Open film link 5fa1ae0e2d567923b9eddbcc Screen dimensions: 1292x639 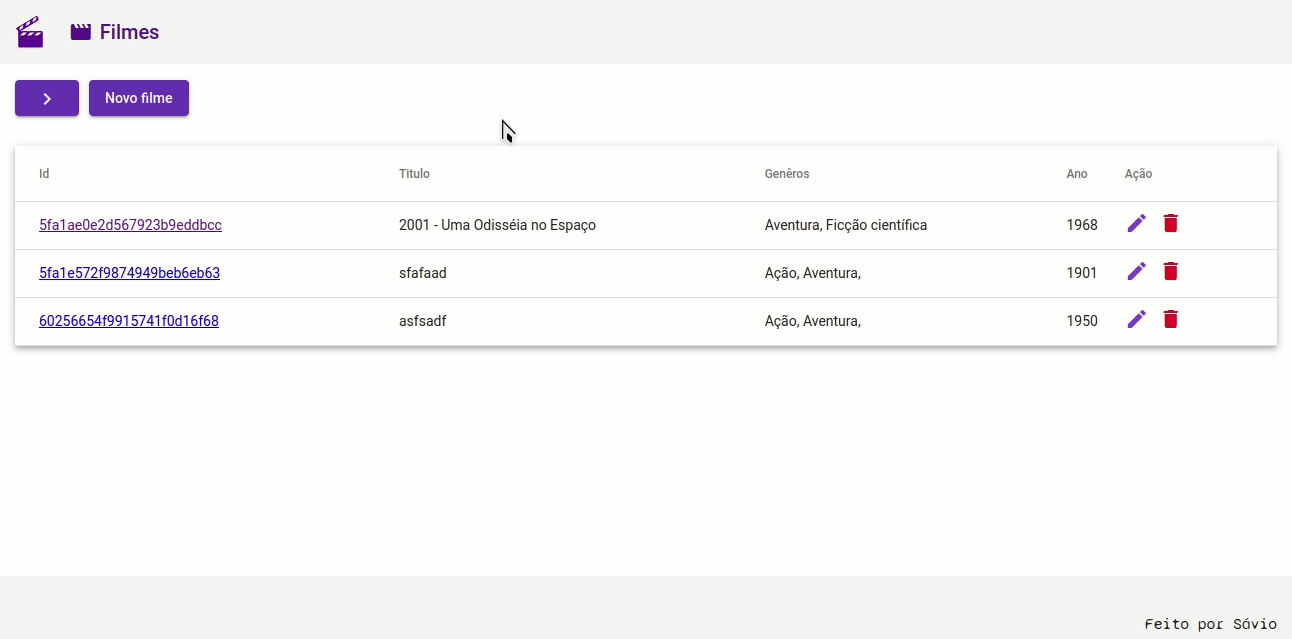(130, 225)
